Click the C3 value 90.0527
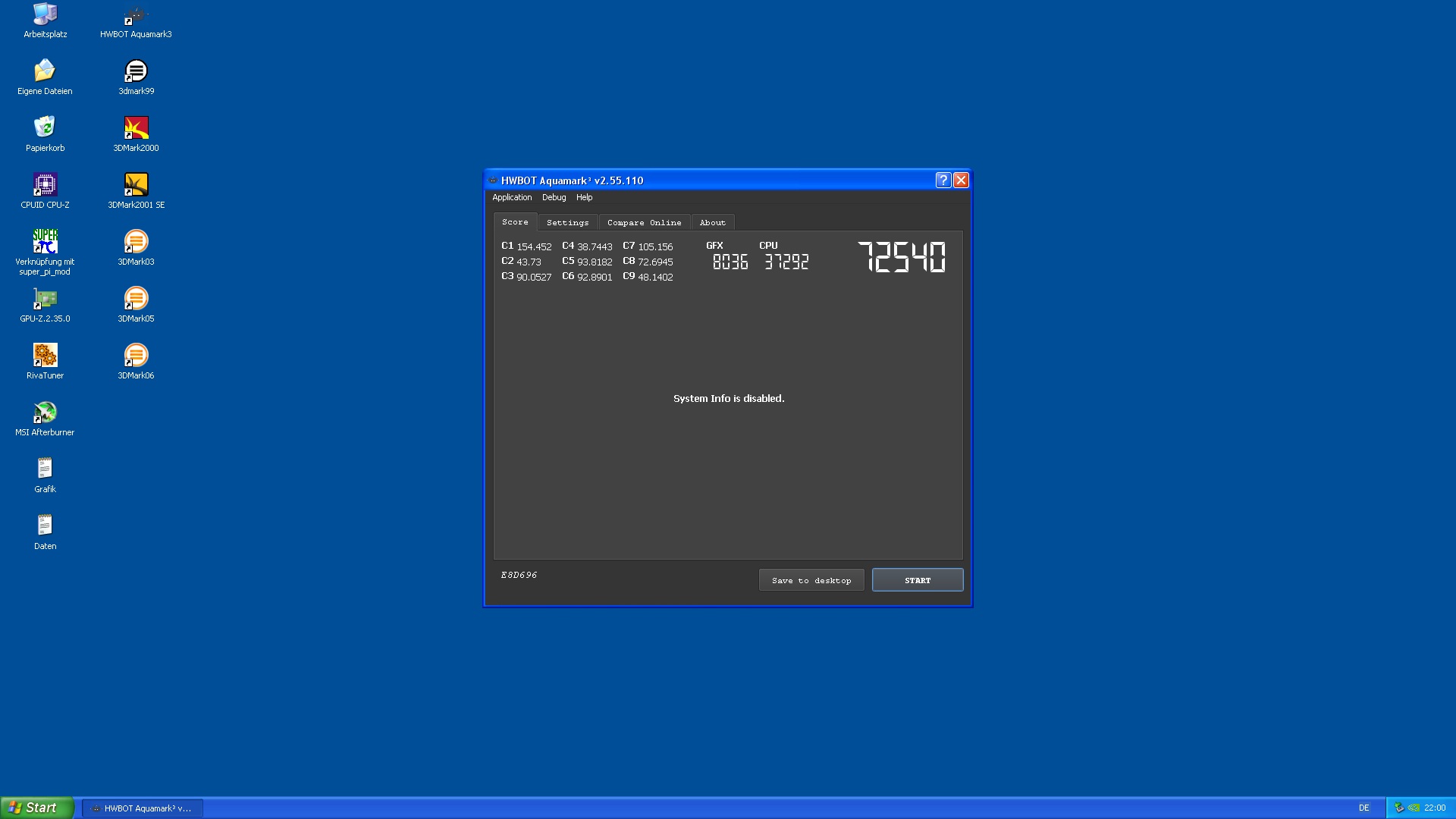1456x819 pixels. [534, 278]
